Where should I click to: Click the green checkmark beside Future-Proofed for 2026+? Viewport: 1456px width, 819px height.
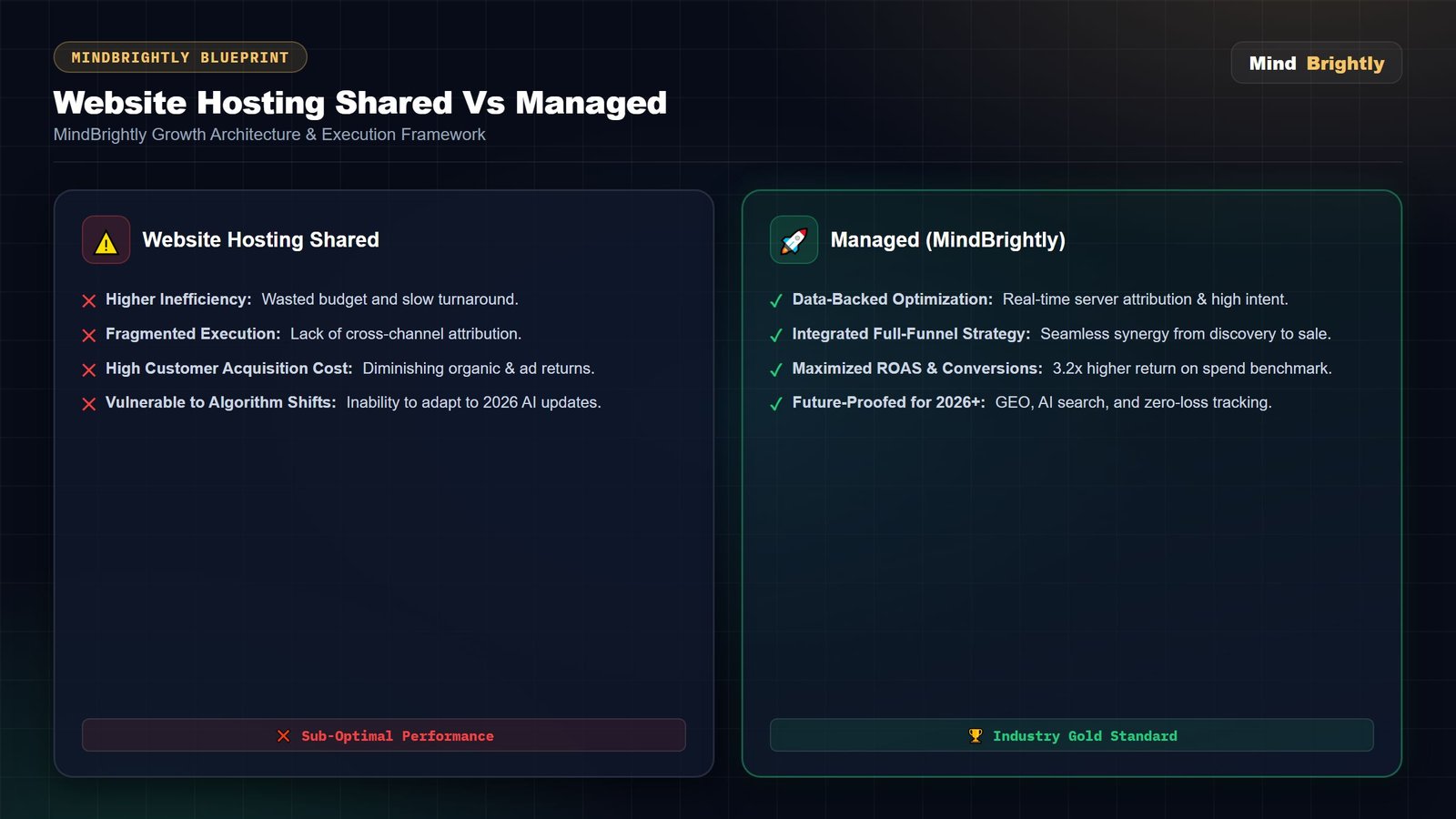tap(776, 404)
